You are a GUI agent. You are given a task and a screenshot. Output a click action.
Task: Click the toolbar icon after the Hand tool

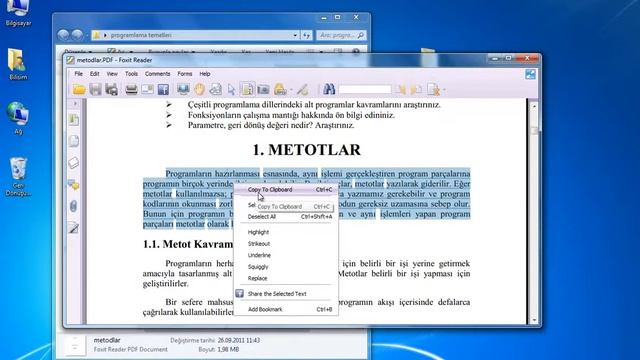pyautogui.click(x=216, y=89)
